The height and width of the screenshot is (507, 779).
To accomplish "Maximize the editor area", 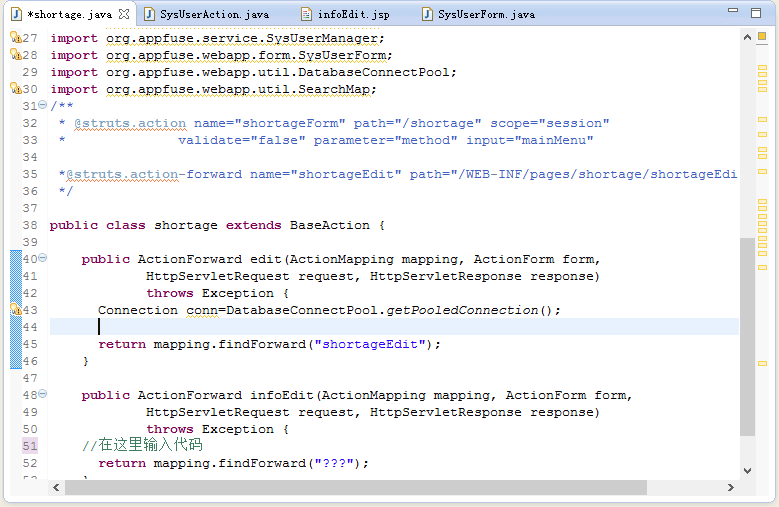I will 756,12.
